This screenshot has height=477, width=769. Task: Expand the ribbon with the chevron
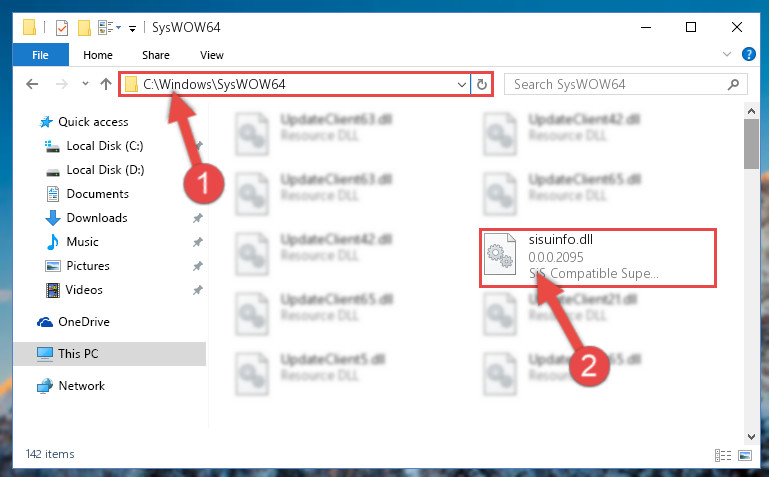727,54
